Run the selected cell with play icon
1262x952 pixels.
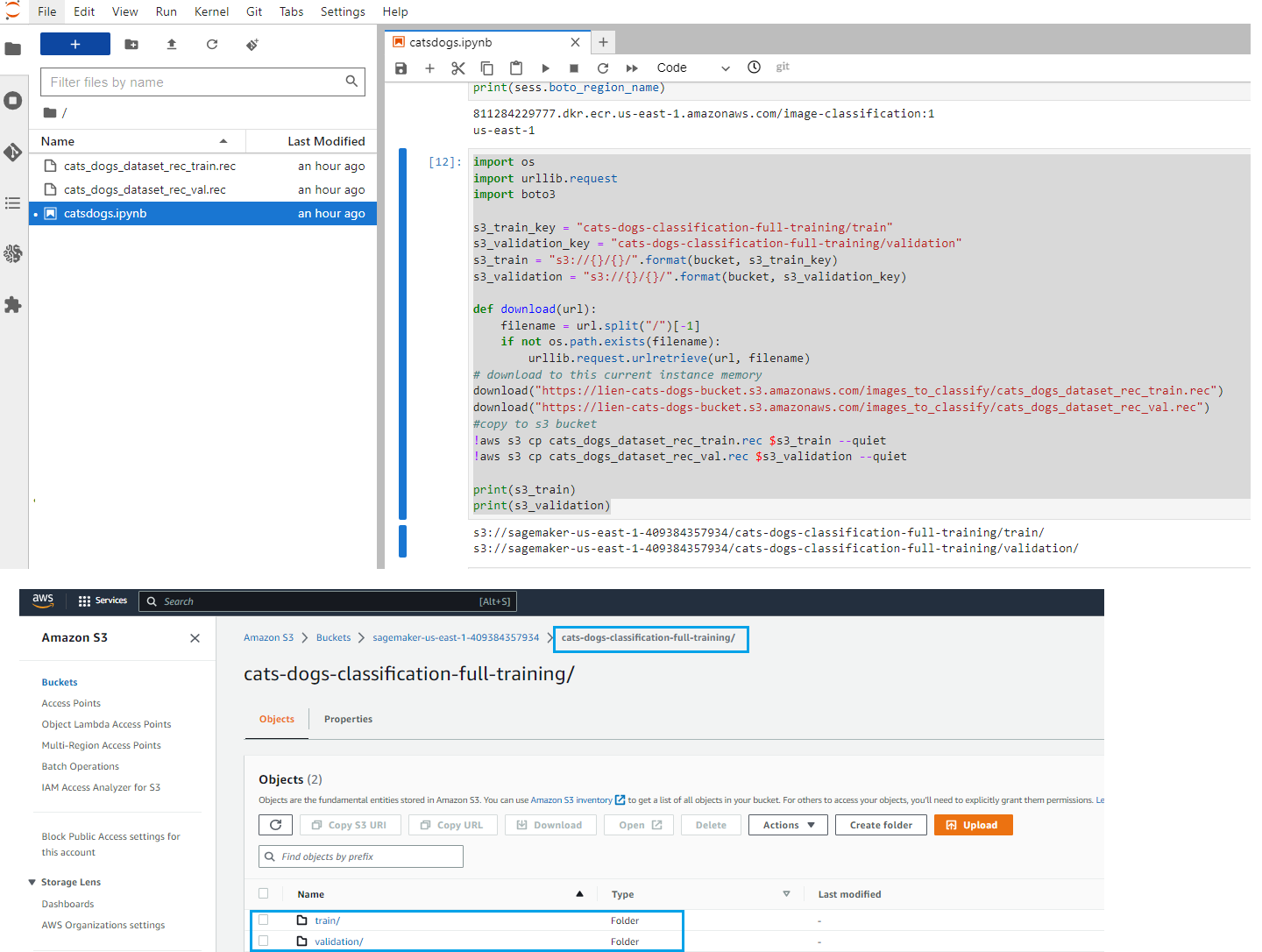pyautogui.click(x=545, y=67)
